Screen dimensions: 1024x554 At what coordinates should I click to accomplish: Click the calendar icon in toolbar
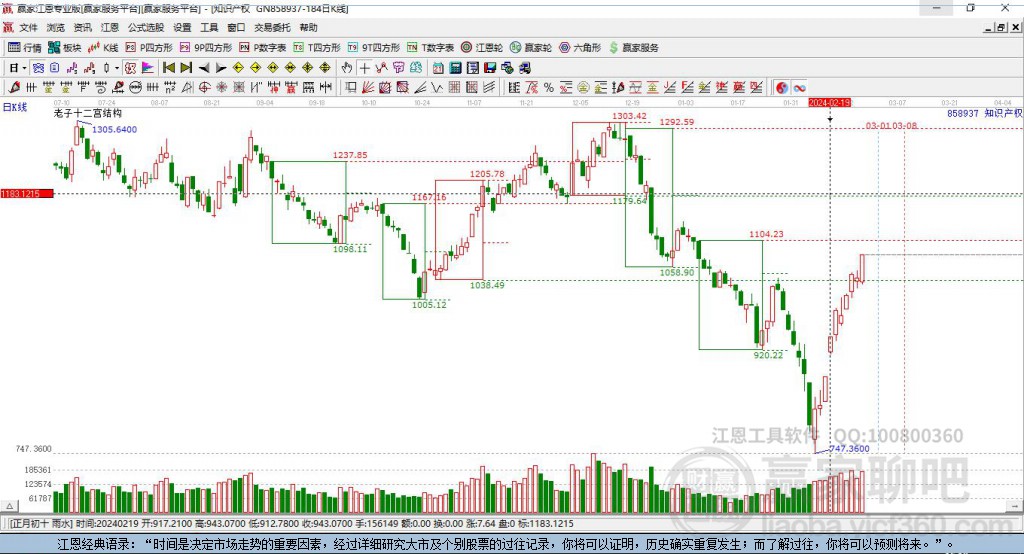438,68
